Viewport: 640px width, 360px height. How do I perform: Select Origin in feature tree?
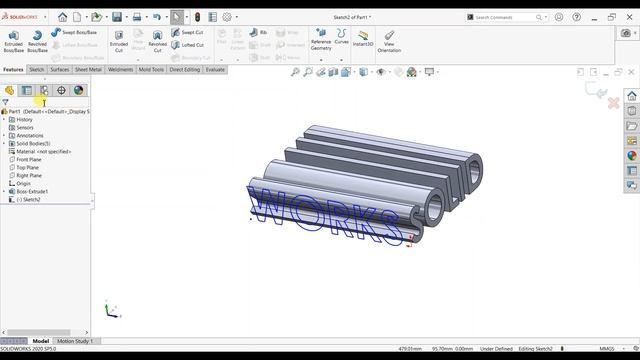(x=20, y=184)
